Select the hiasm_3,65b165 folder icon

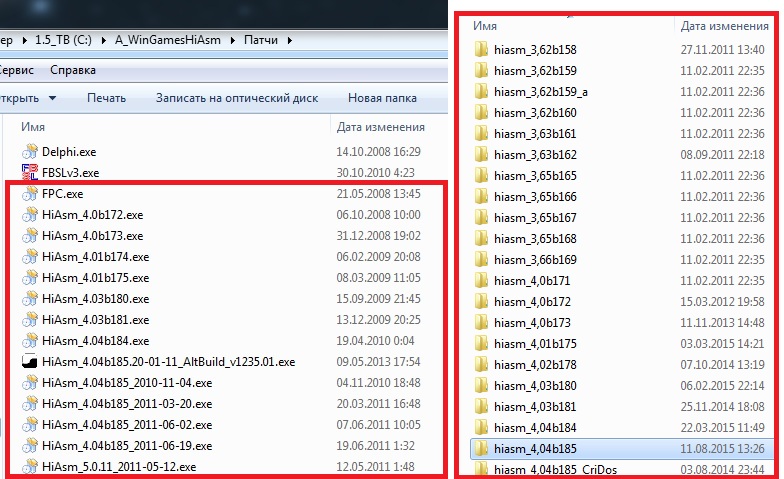[481, 175]
